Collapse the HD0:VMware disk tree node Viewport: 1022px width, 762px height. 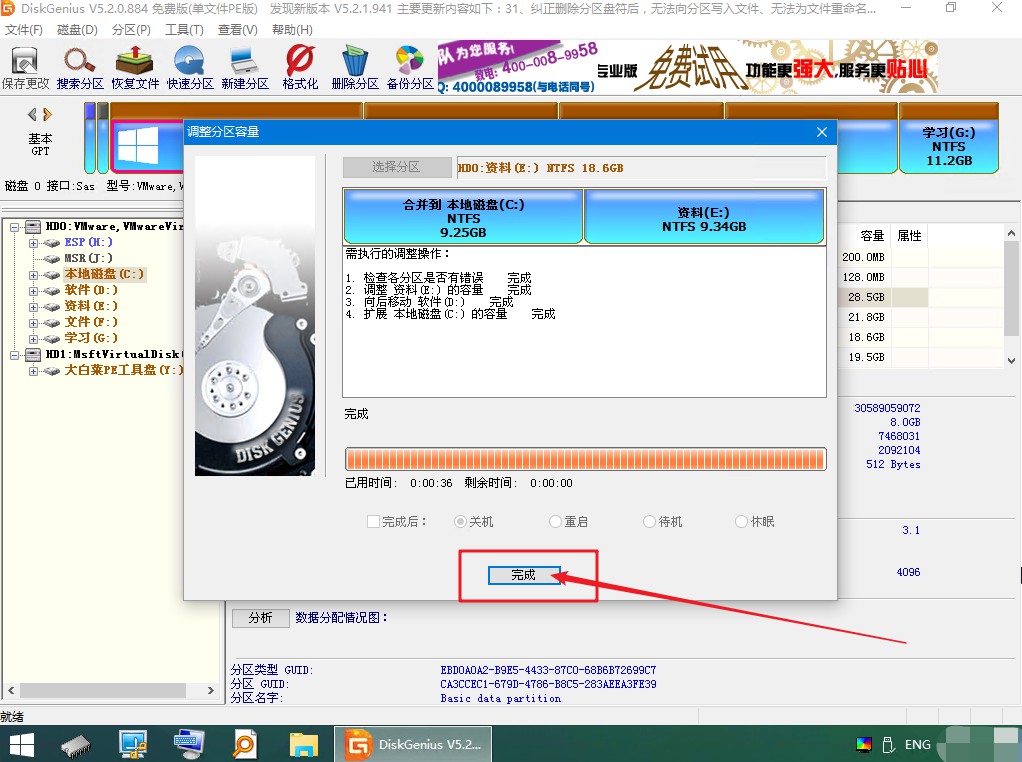point(15,227)
